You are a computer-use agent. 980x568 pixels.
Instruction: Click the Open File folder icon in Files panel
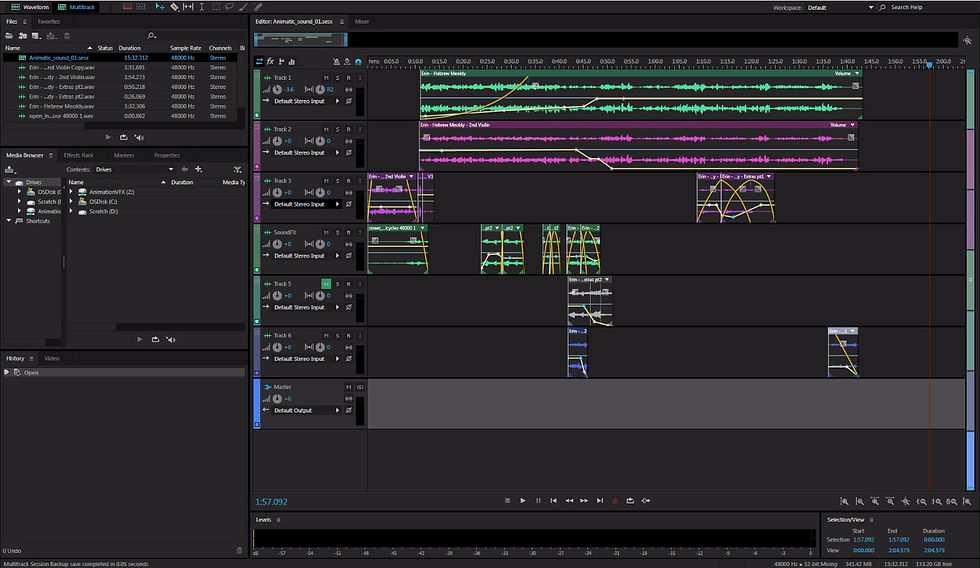click(8, 35)
